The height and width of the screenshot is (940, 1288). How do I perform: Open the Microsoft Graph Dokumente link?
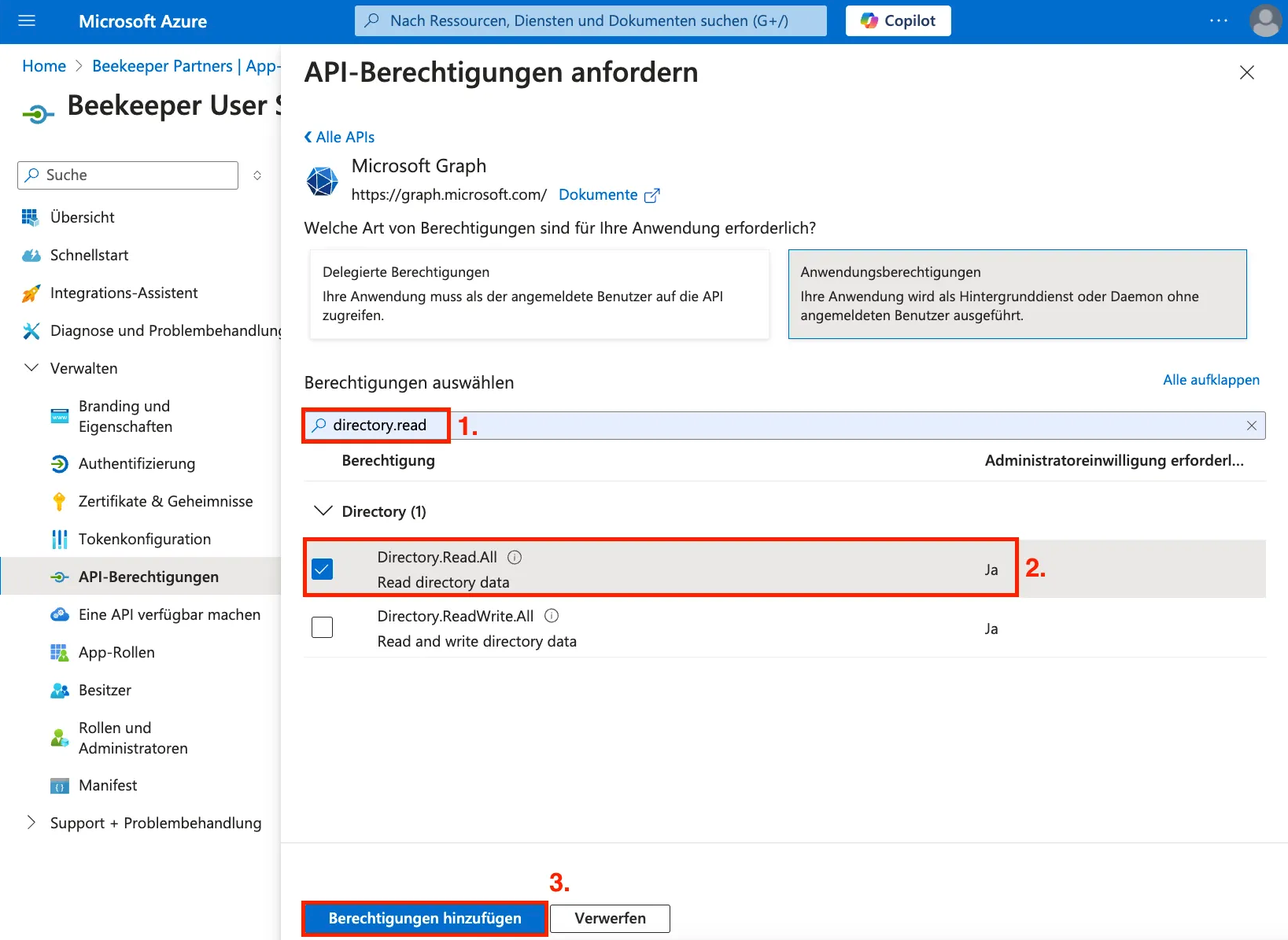tap(609, 194)
